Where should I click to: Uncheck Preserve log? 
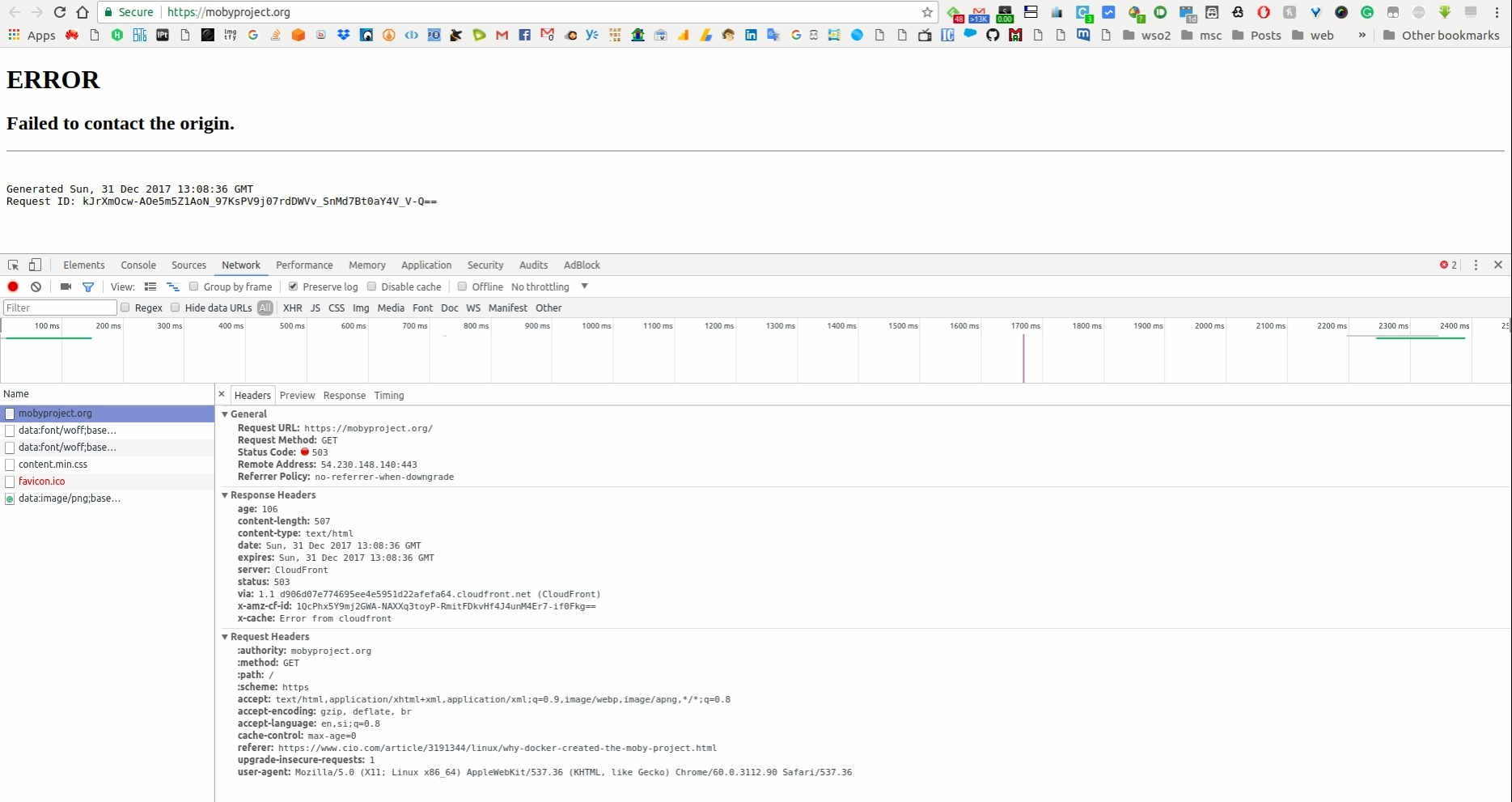[x=293, y=286]
